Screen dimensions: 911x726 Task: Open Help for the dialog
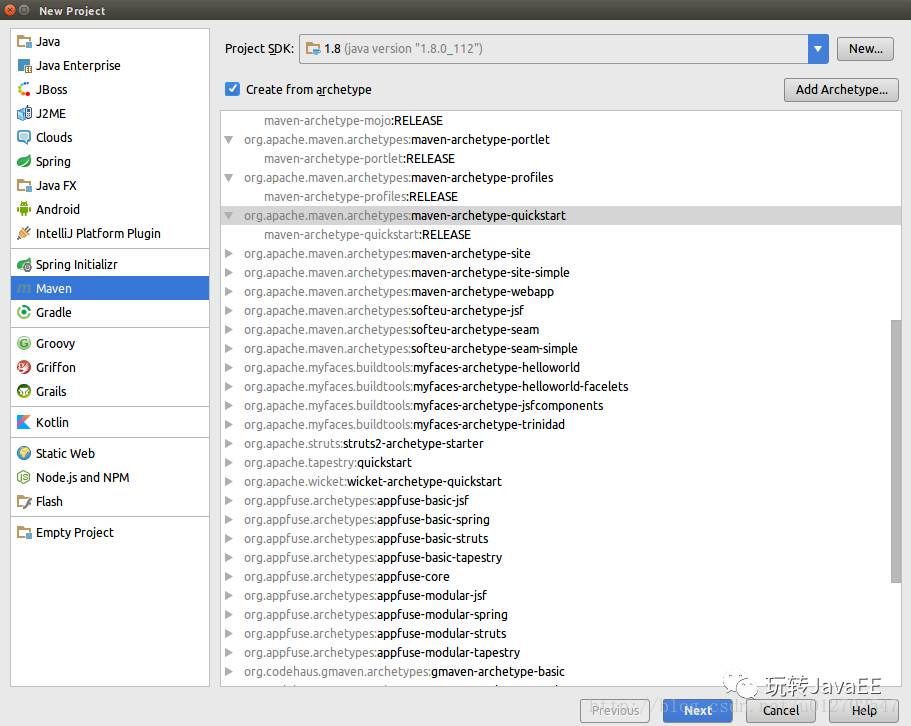coord(864,710)
